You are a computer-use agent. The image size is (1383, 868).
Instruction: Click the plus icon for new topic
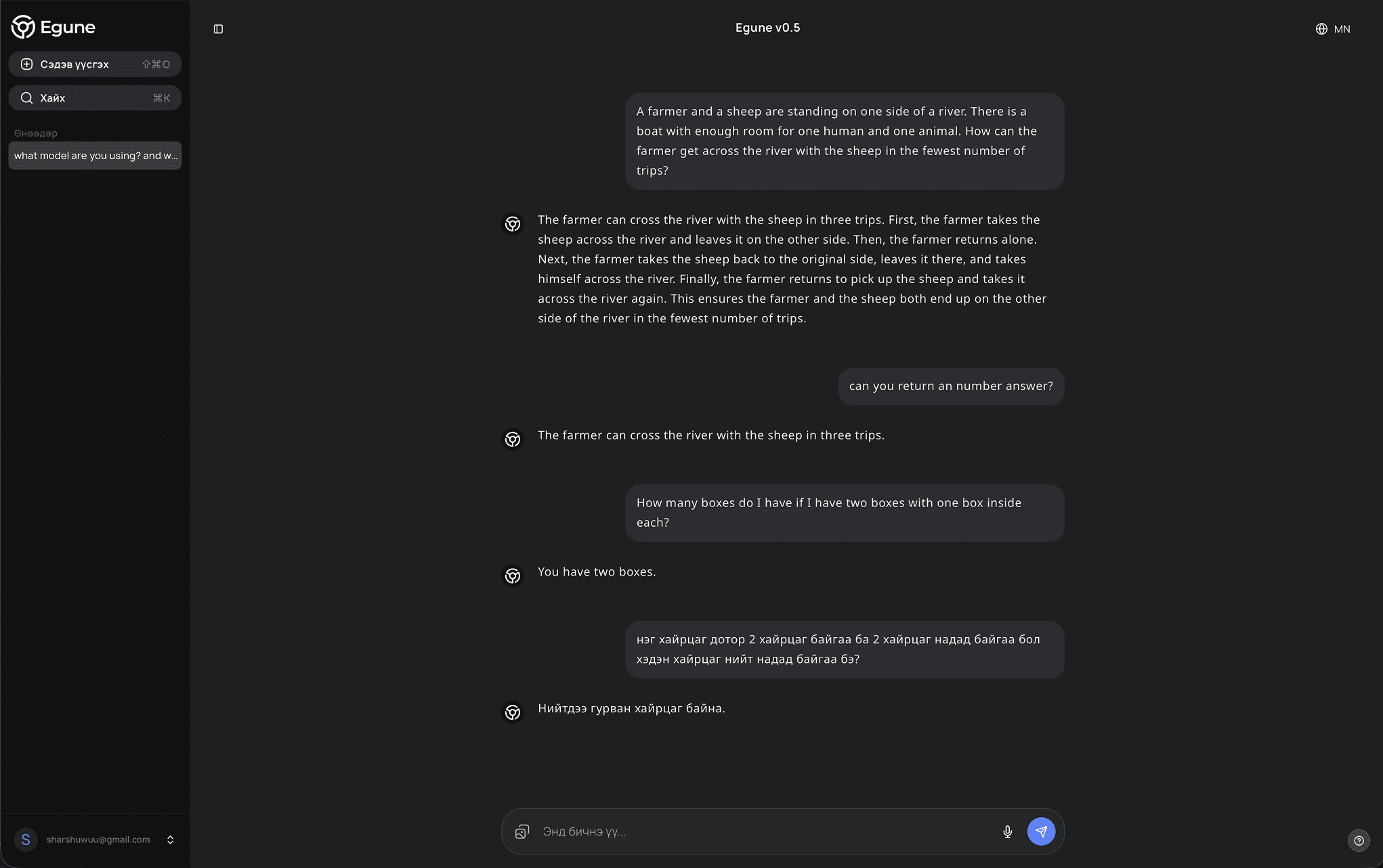point(26,64)
